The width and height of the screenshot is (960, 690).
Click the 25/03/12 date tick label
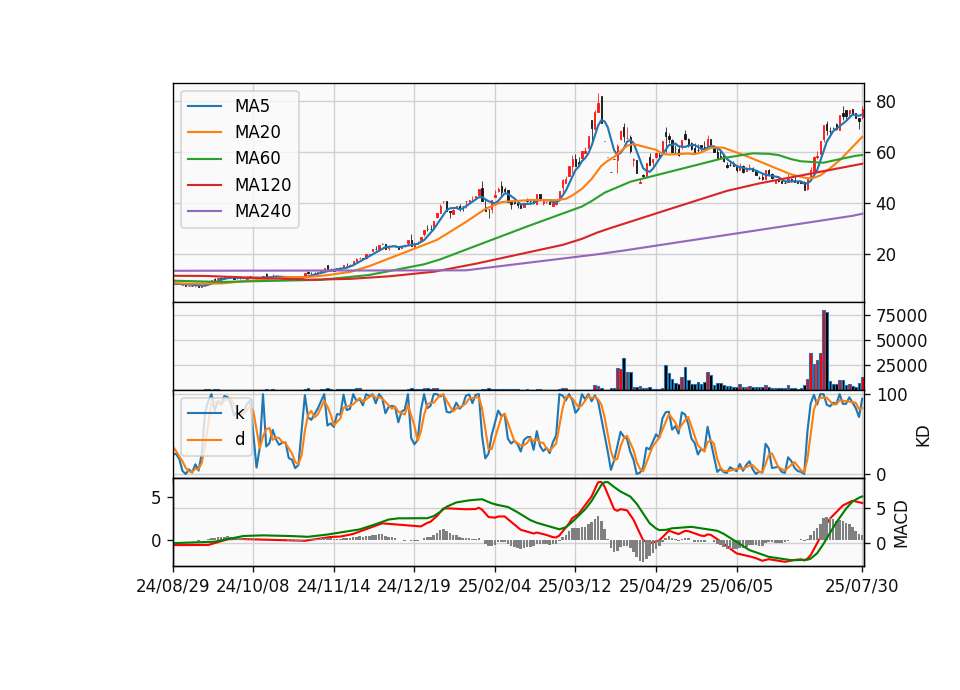(x=575, y=587)
